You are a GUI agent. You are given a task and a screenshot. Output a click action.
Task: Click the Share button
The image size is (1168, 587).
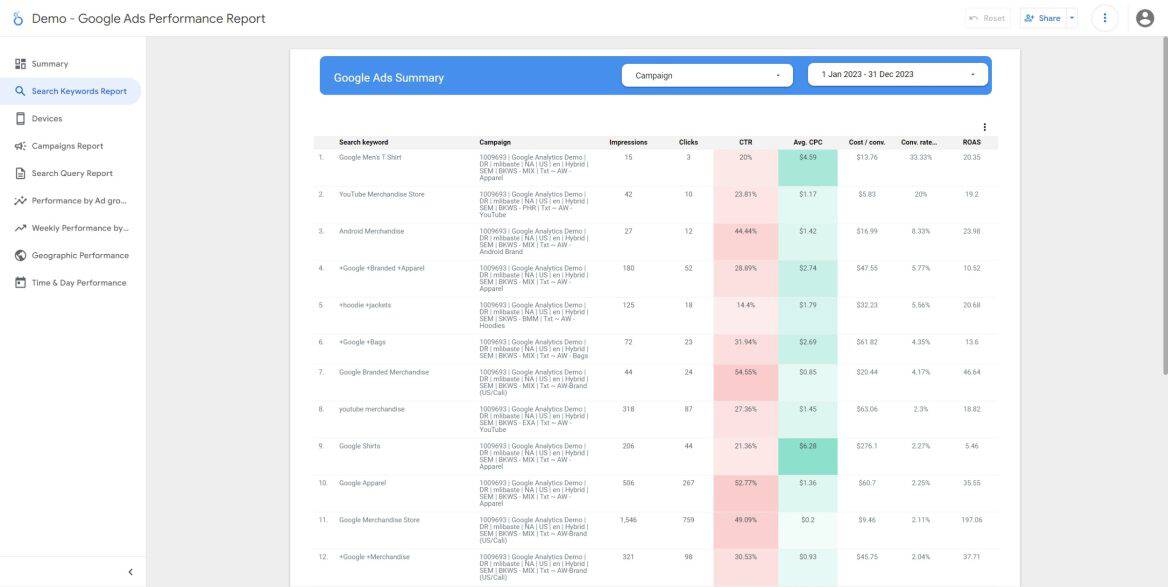[1045, 17]
